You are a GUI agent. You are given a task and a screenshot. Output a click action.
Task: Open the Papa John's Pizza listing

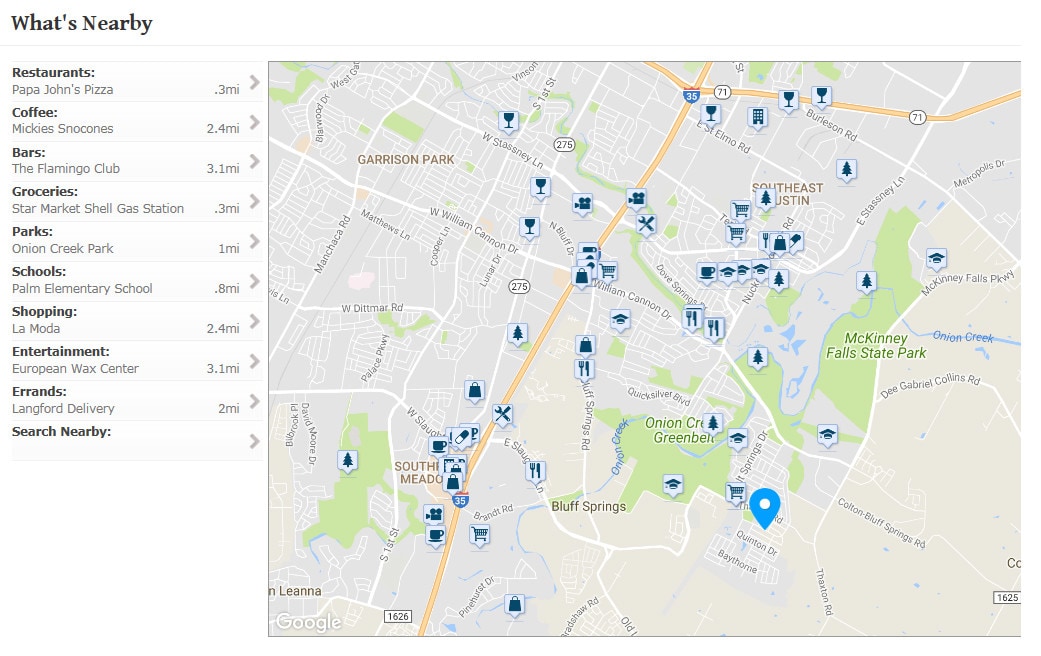62,90
